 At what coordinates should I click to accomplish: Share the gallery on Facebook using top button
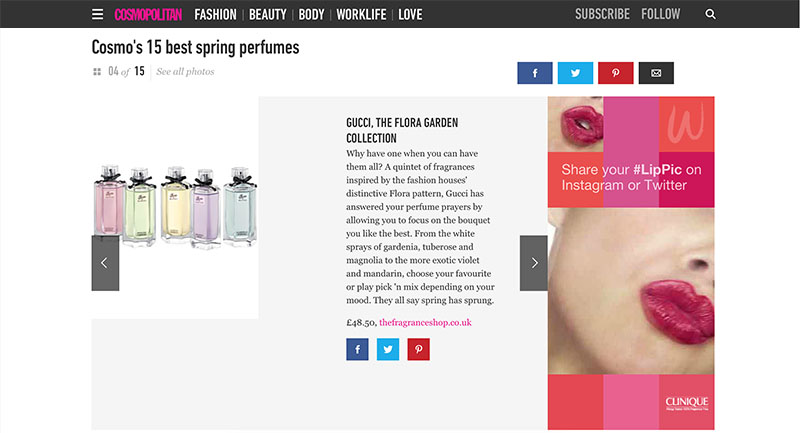[535, 73]
